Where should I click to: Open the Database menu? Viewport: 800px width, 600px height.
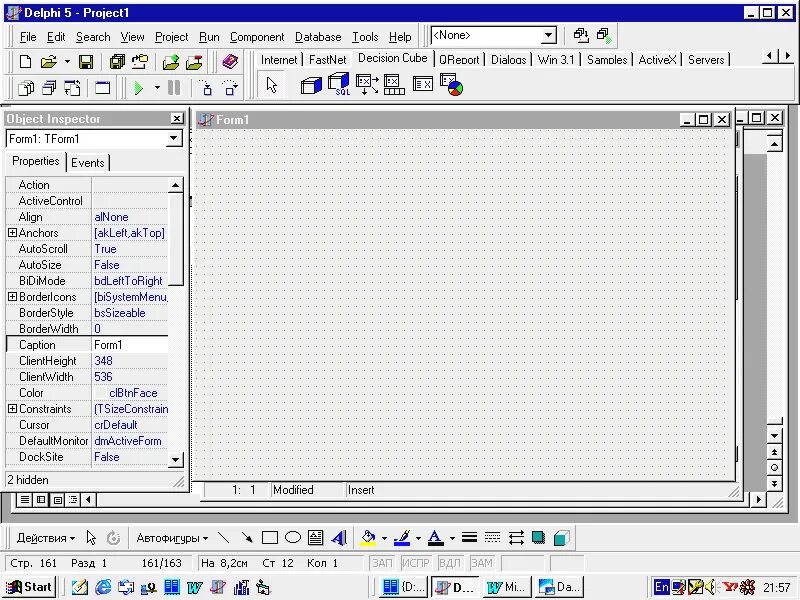click(318, 37)
